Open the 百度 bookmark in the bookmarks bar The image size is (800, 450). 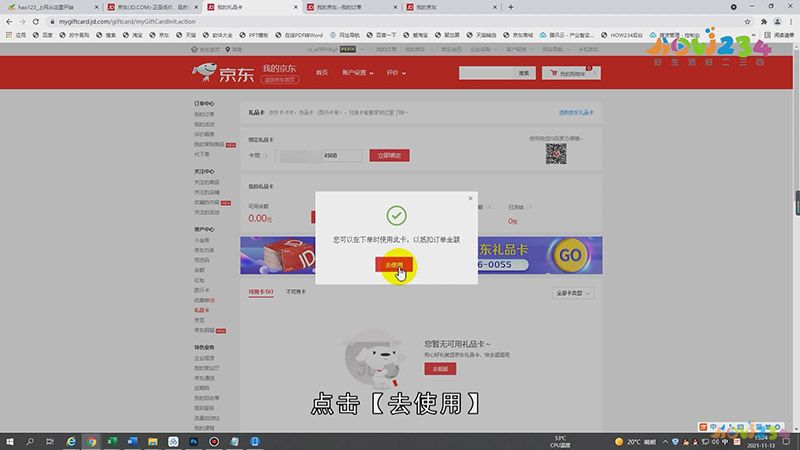click(x=42, y=35)
